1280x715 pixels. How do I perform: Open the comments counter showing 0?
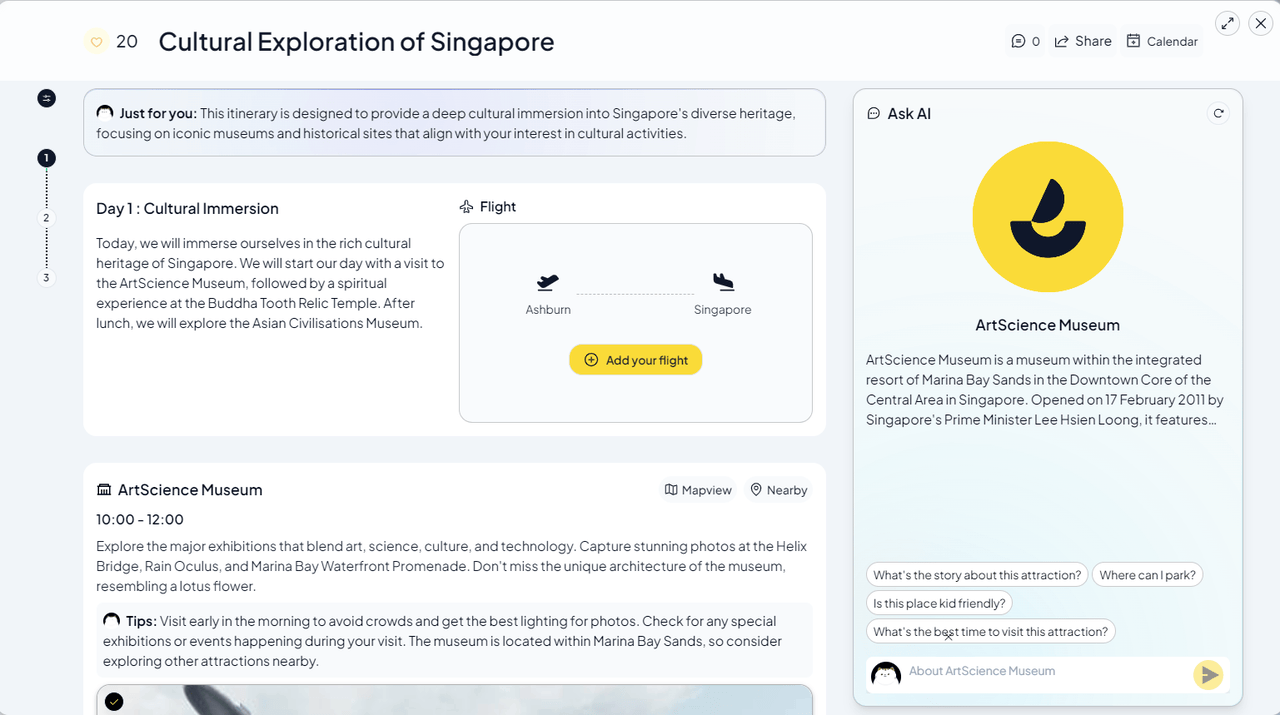tap(1025, 41)
